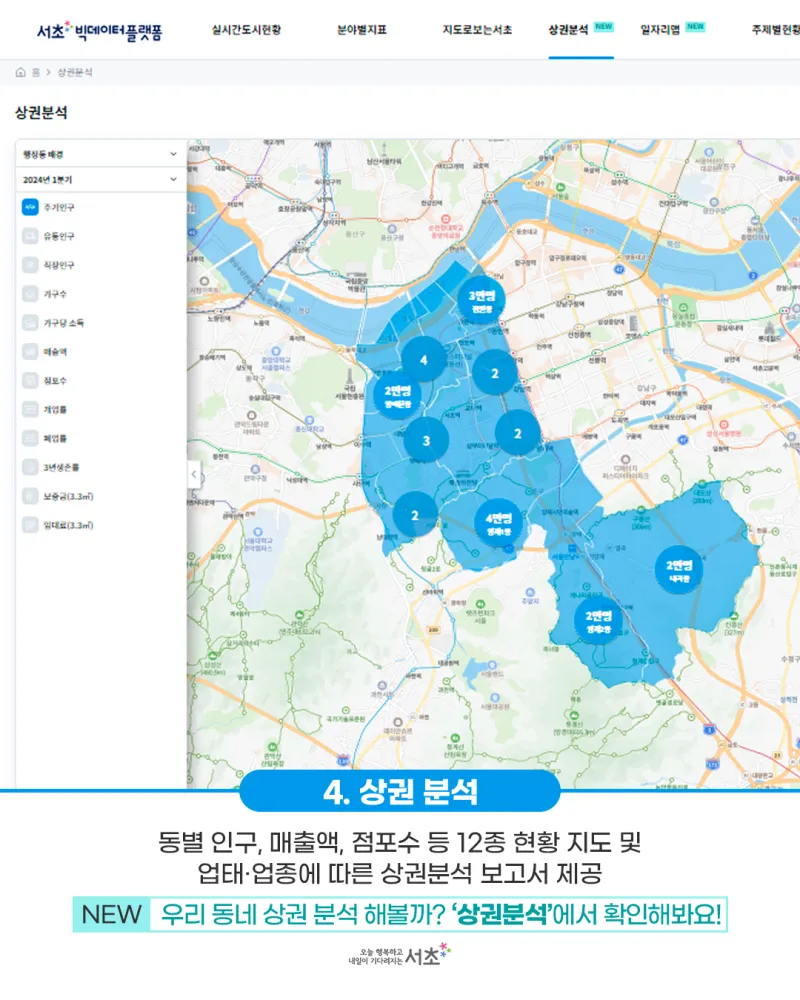Open the 2024년 1분기 period dropdown

[x=100, y=180]
